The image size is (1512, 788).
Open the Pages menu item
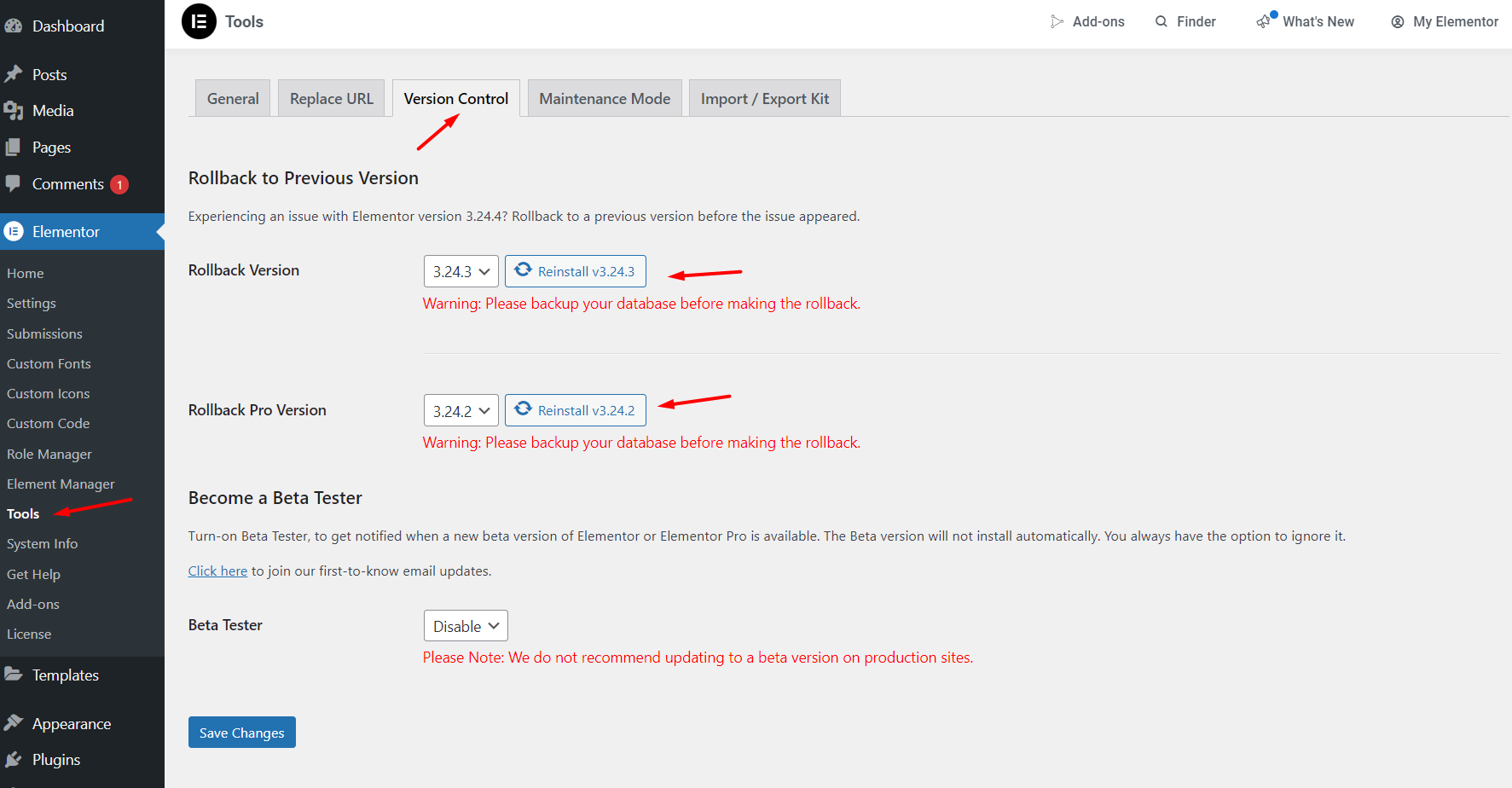click(82, 147)
